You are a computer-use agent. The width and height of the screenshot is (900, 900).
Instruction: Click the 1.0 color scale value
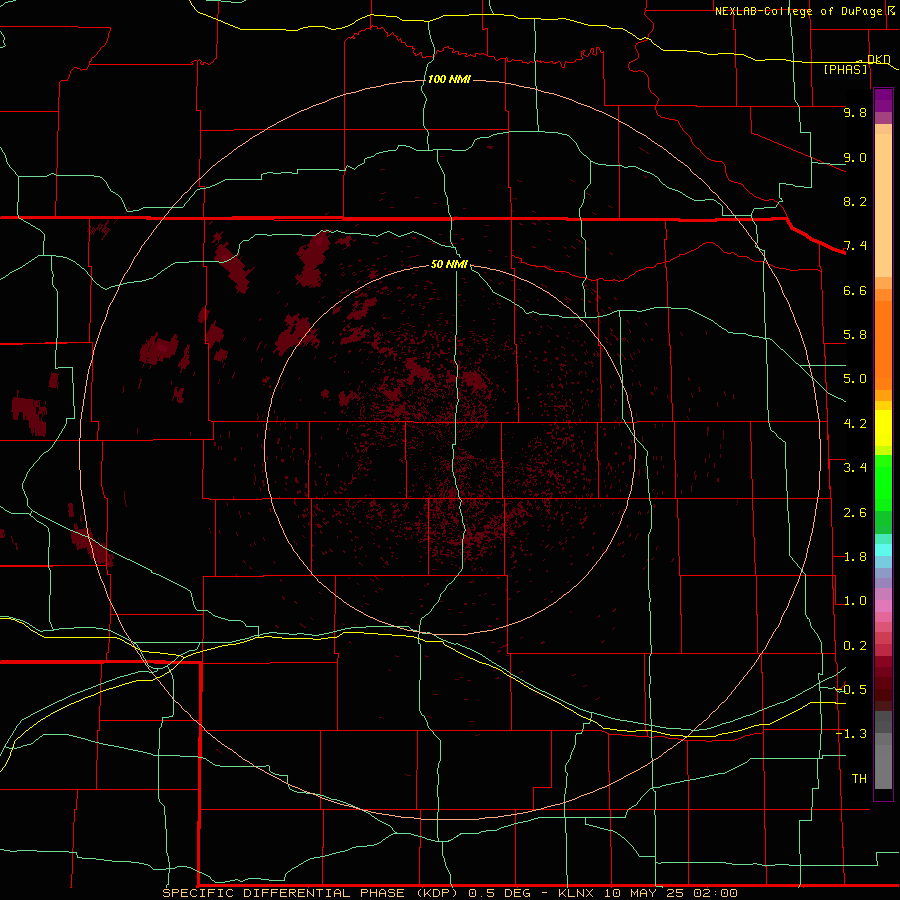pyautogui.click(x=855, y=601)
